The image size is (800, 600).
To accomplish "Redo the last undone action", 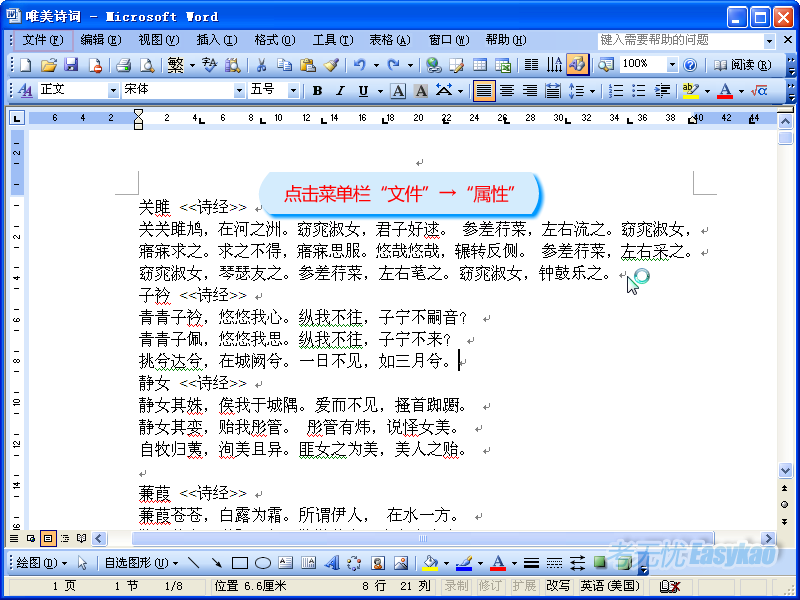I will (x=393, y=65).
